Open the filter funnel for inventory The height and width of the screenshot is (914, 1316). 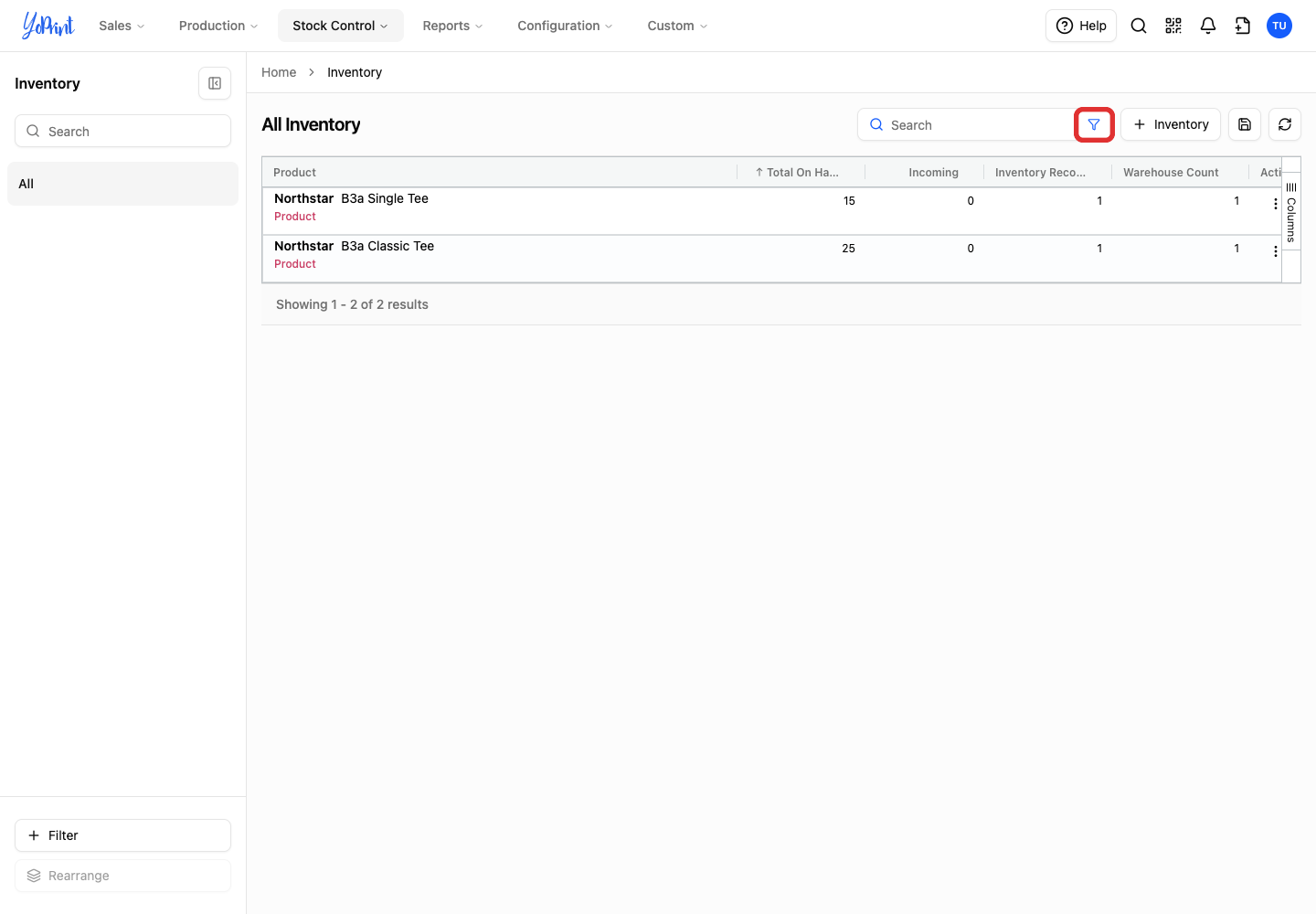click(1094, 124)
